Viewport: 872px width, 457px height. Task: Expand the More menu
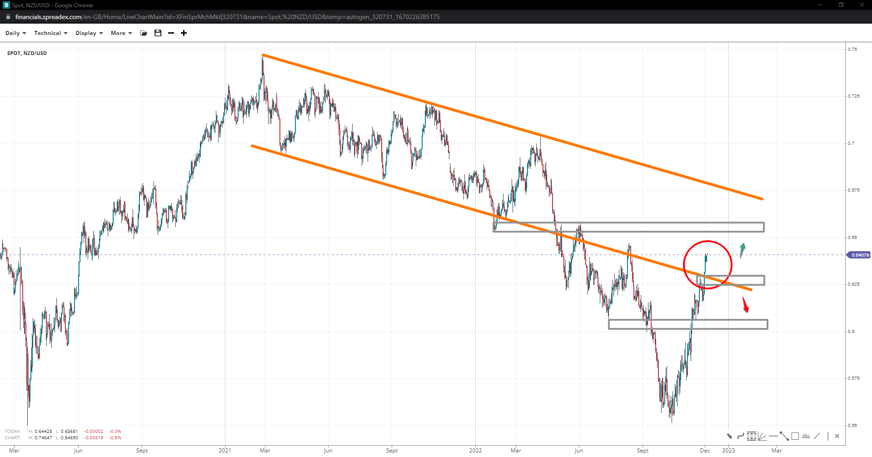pos(121,33)
